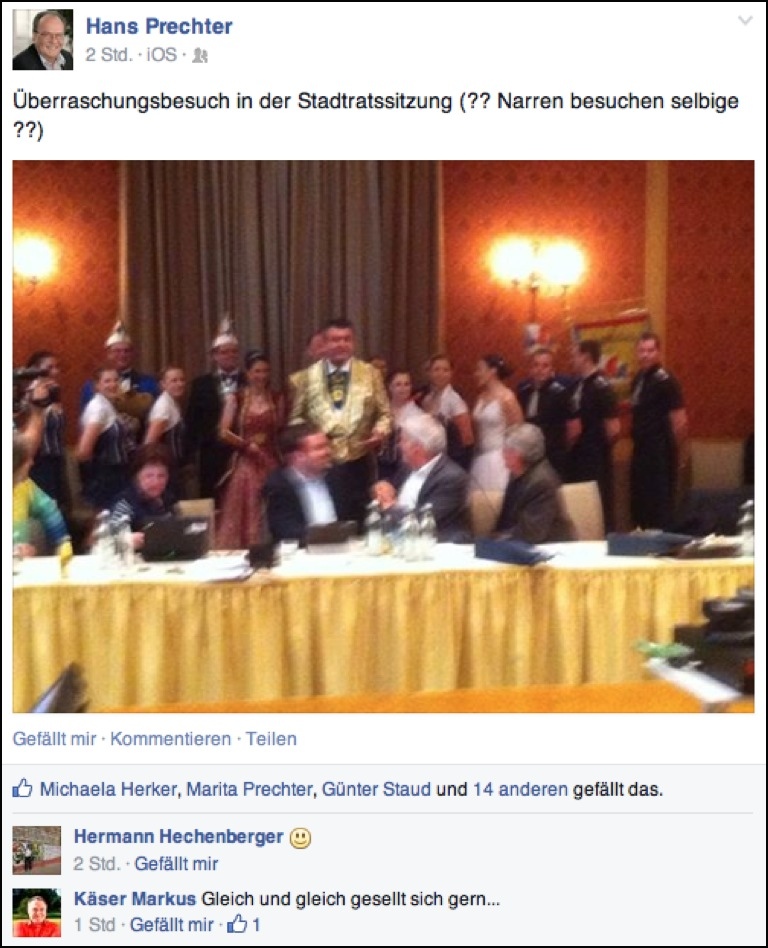
Task: Show the 14 anderen who liked
Action: click(x=520, y=789)
